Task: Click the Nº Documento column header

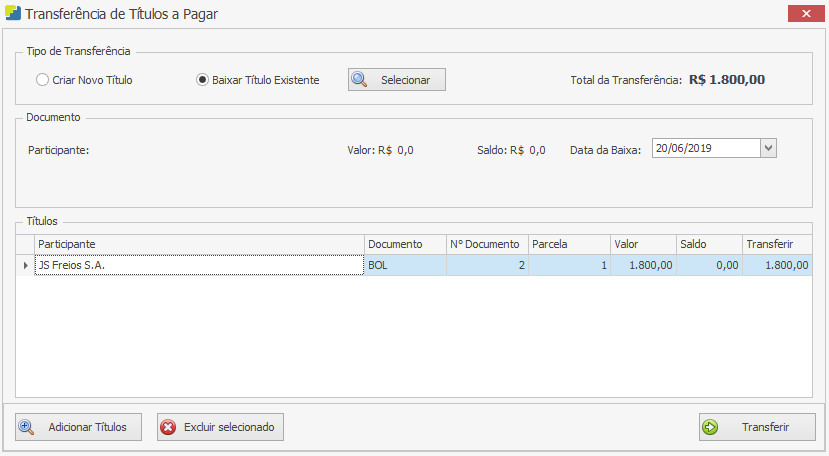Action: click(486, 244)
